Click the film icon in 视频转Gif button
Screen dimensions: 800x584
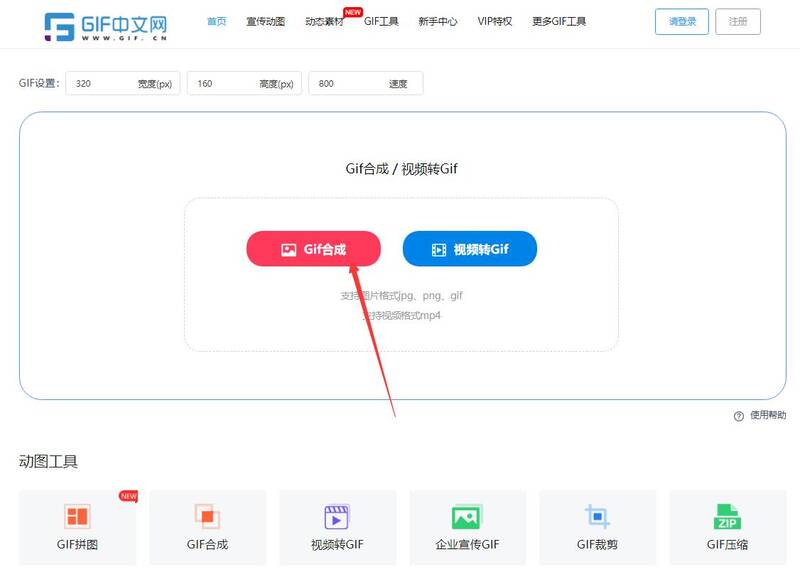[439, 249]
